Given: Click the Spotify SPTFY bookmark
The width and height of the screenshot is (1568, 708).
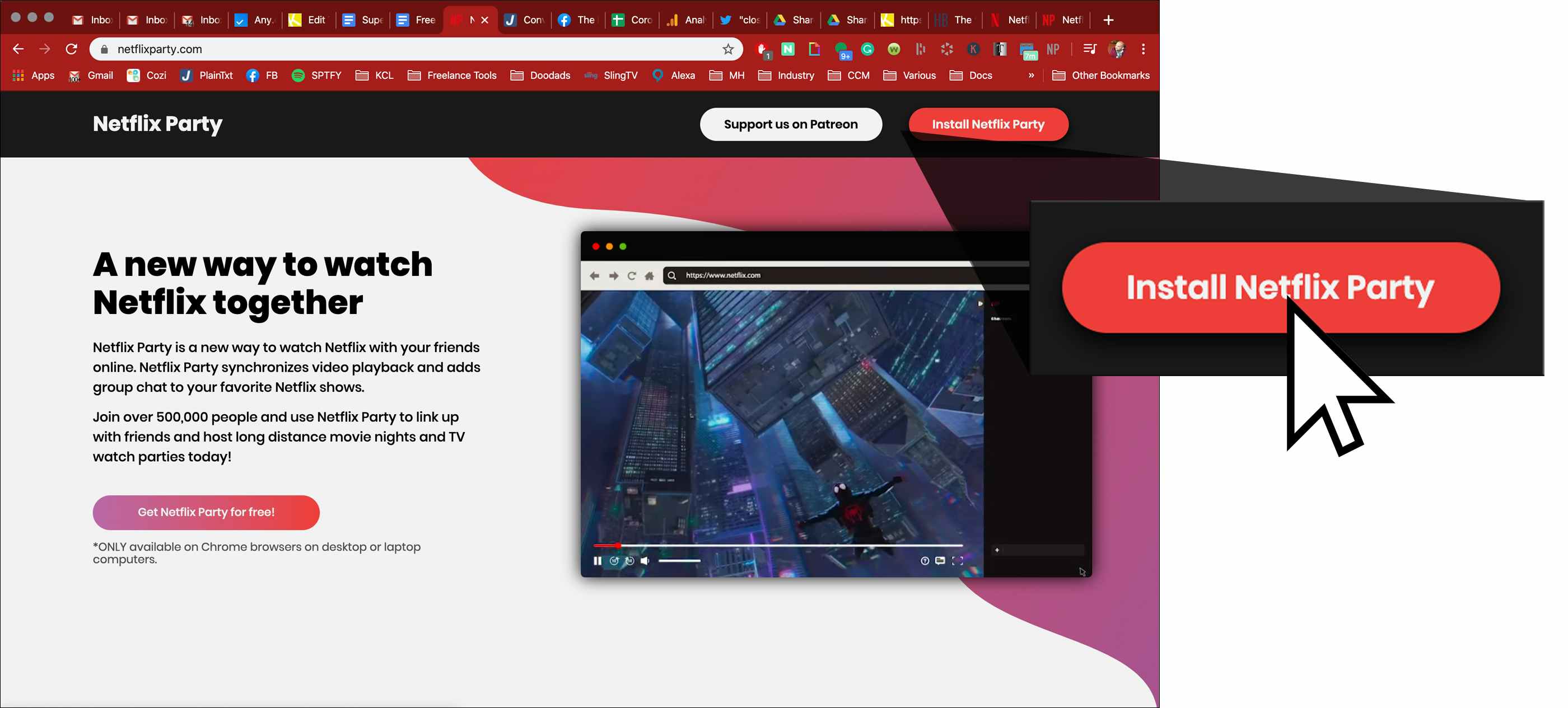Looking at the screenshot, I should point(316,76).
